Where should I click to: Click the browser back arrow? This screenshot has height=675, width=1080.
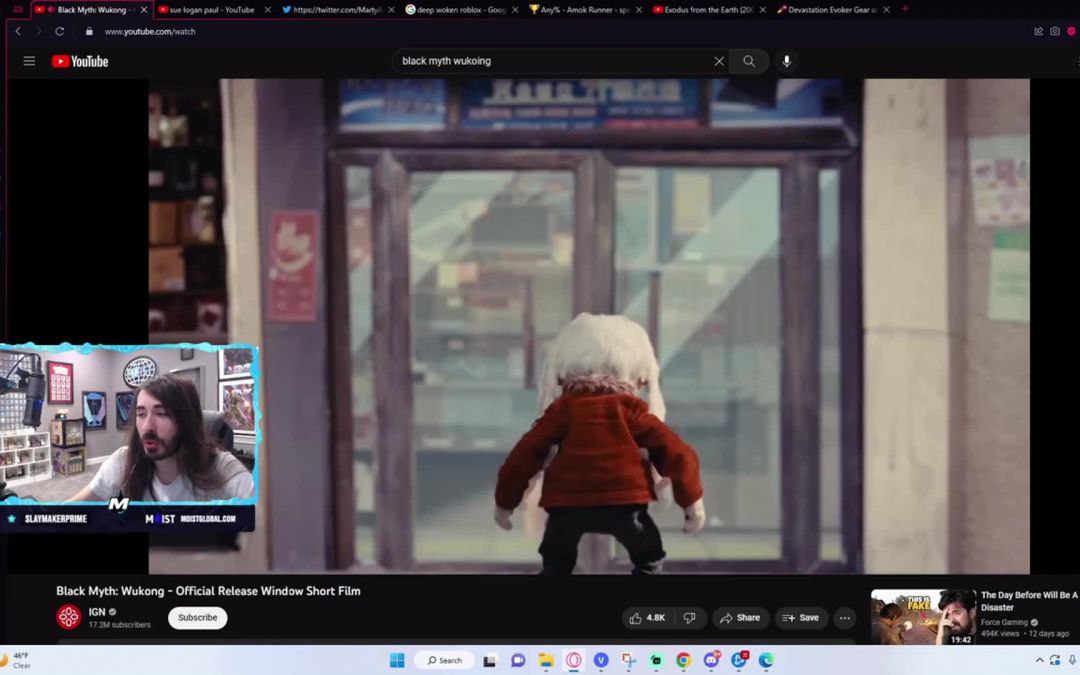click(18, 31)
